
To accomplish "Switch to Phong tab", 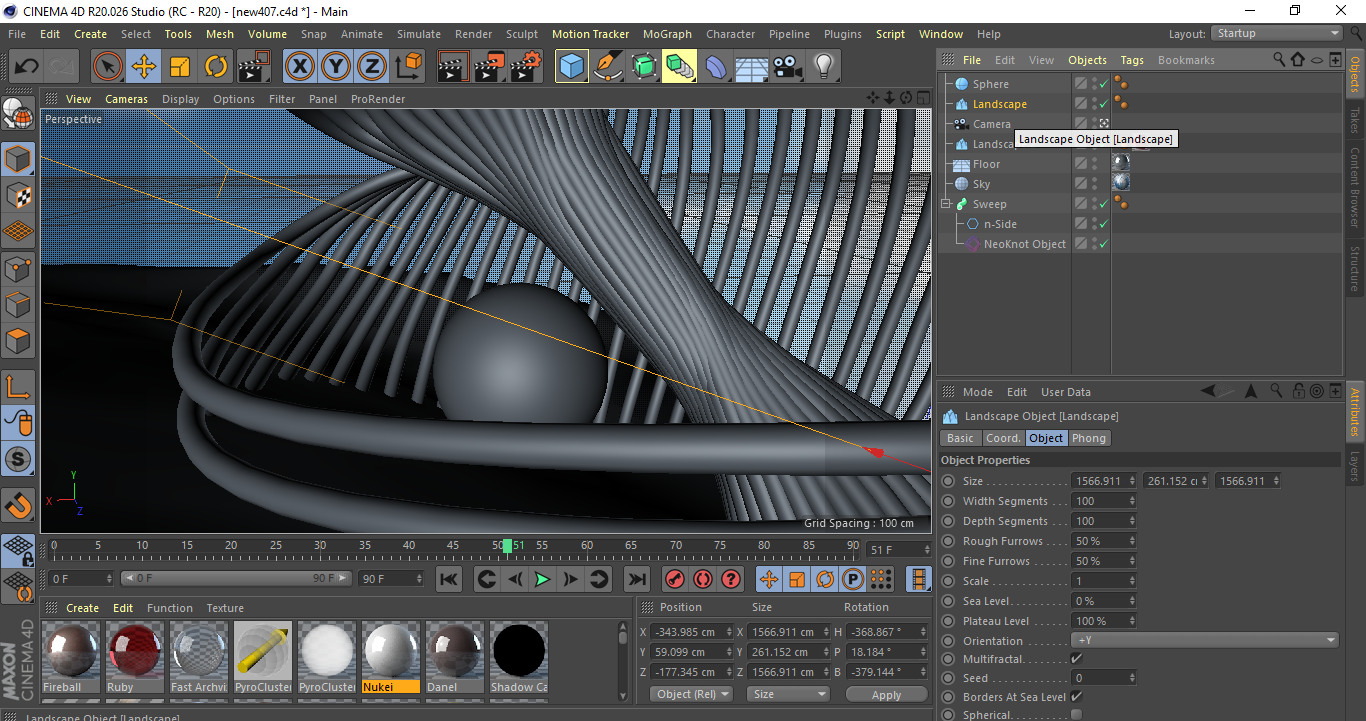I will tap(1089, 438).
